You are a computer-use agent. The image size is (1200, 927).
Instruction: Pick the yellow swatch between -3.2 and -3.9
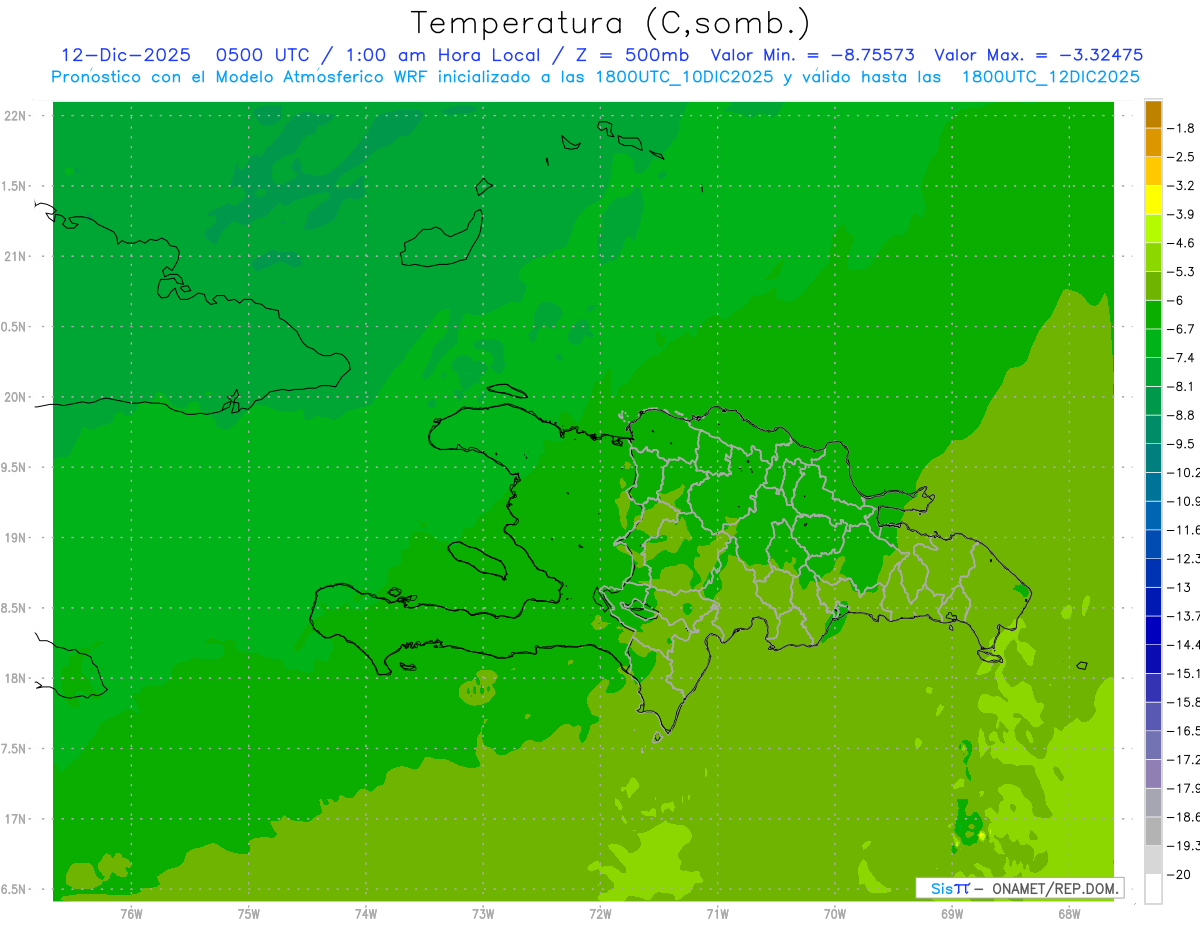1153,200
